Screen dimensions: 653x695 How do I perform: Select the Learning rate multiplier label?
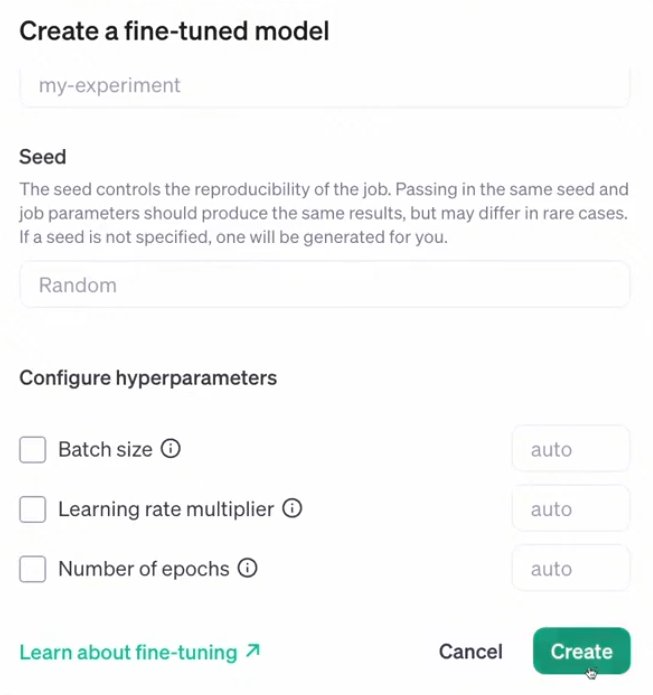tap(166, 509)
